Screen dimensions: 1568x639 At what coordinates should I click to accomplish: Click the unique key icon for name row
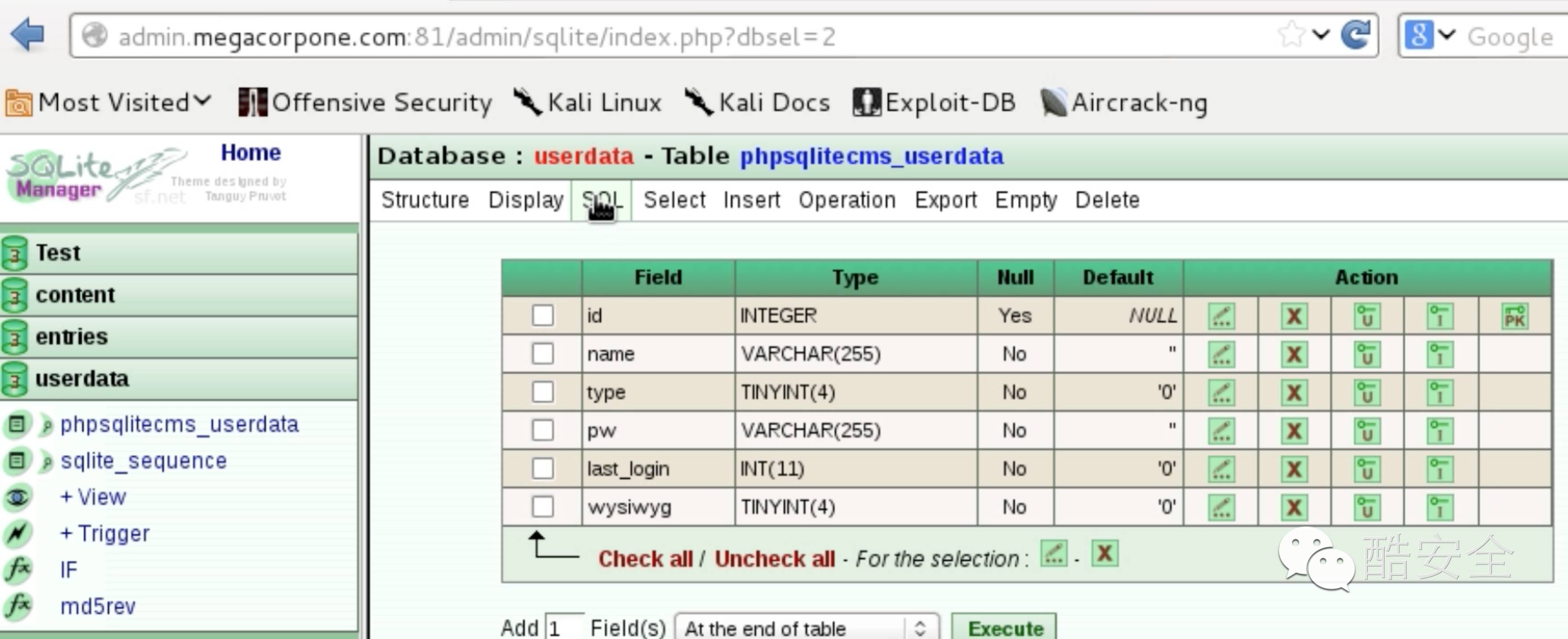click(1367, 355)
